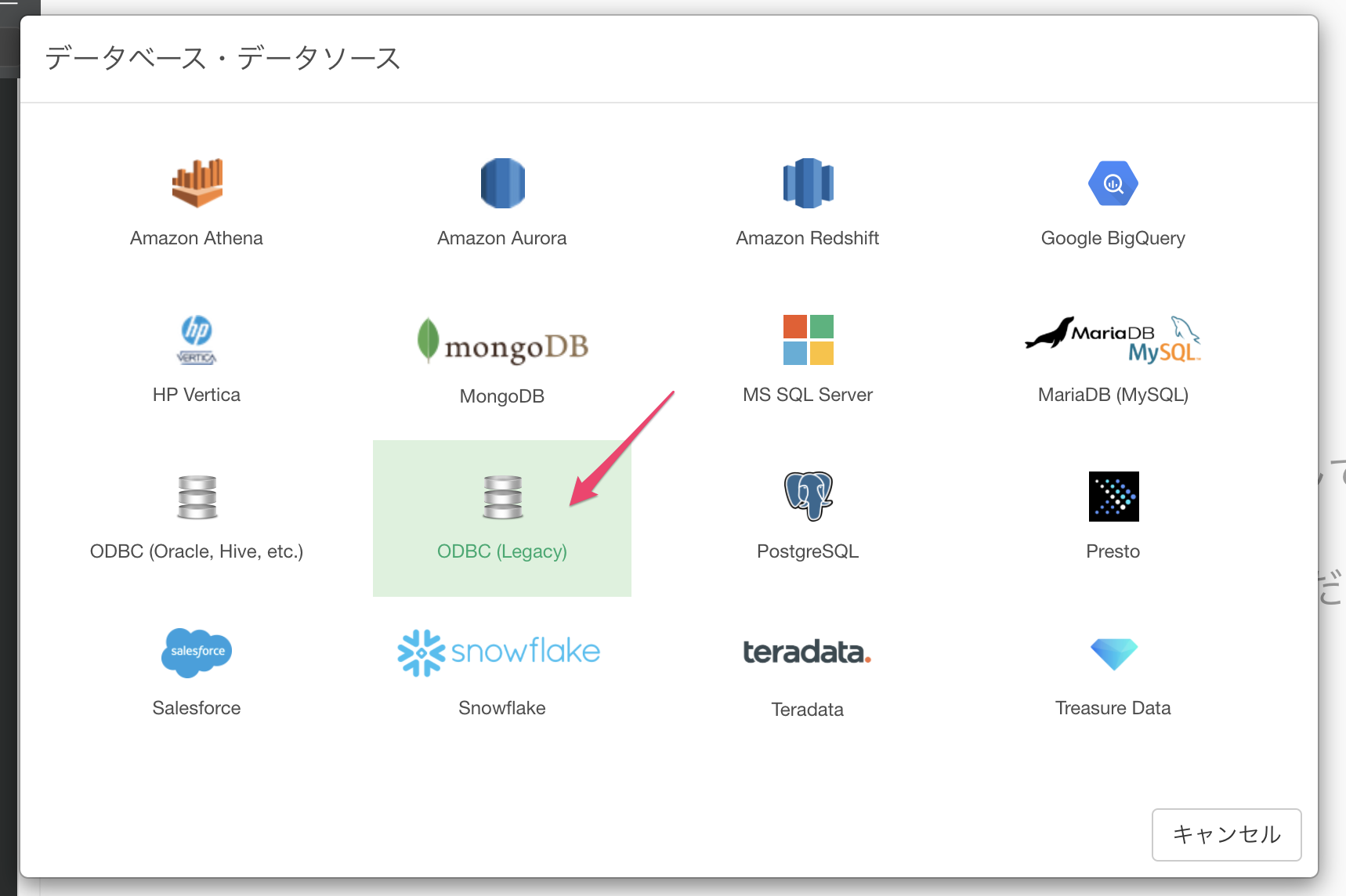Image resolution: width=1346 pixels, height=896 pixels.
Task: Click the Amazon Aurora label
Action: click(x=502, y=238)
